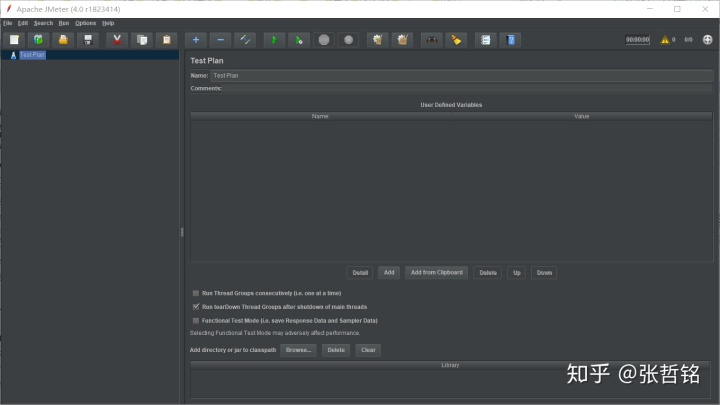Expand all nodes with plus icon
This screenshot has width=720, height=405.
pyautogui.click(x=196, y=40)
